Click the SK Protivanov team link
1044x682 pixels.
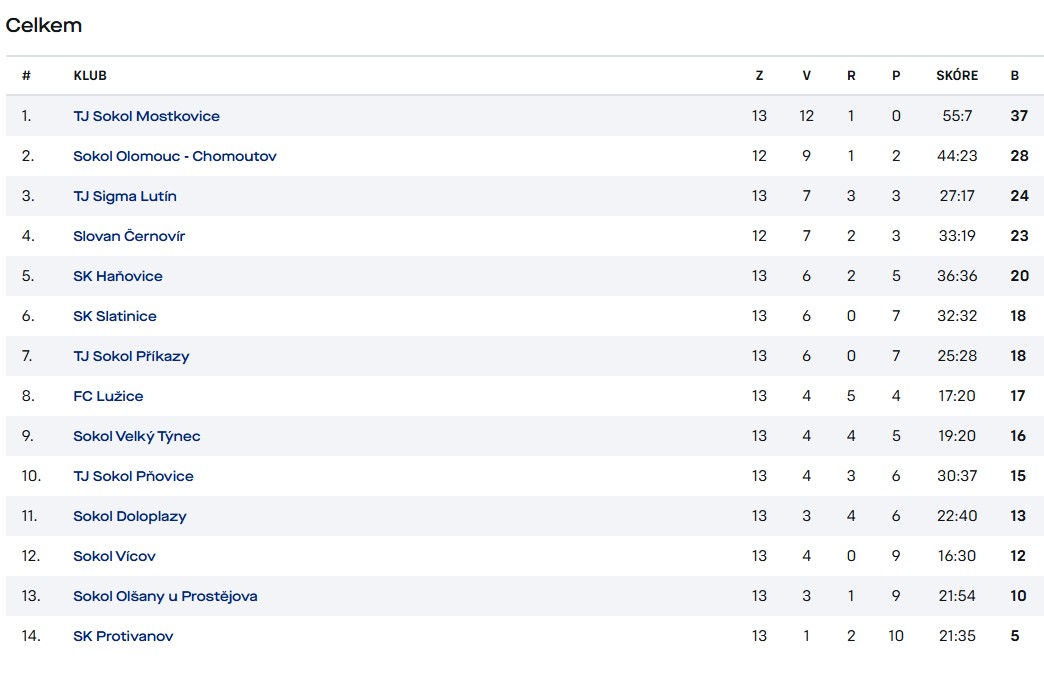click(123, 636)
